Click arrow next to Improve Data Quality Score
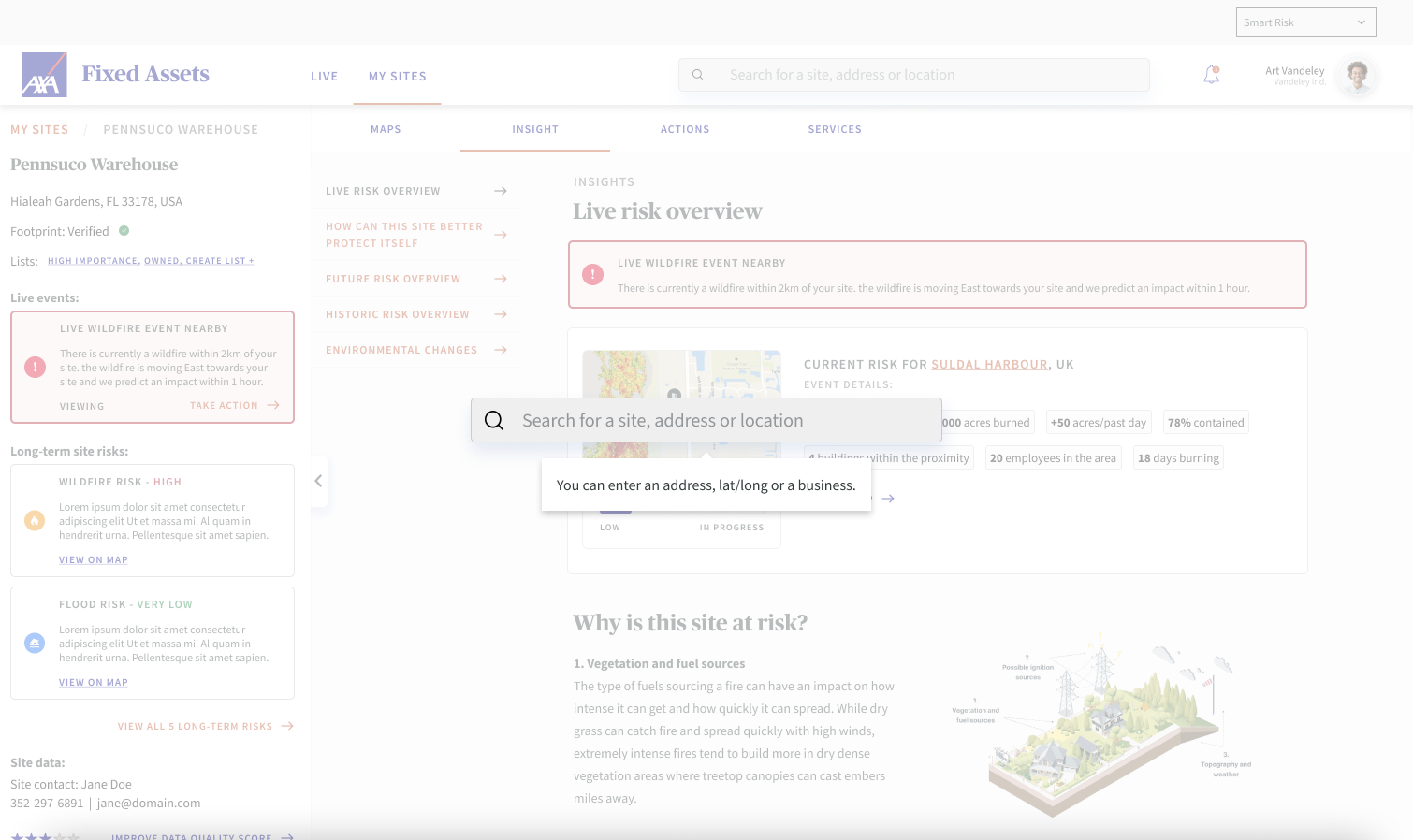1413x840 pixels. click(x=287, y=836)
